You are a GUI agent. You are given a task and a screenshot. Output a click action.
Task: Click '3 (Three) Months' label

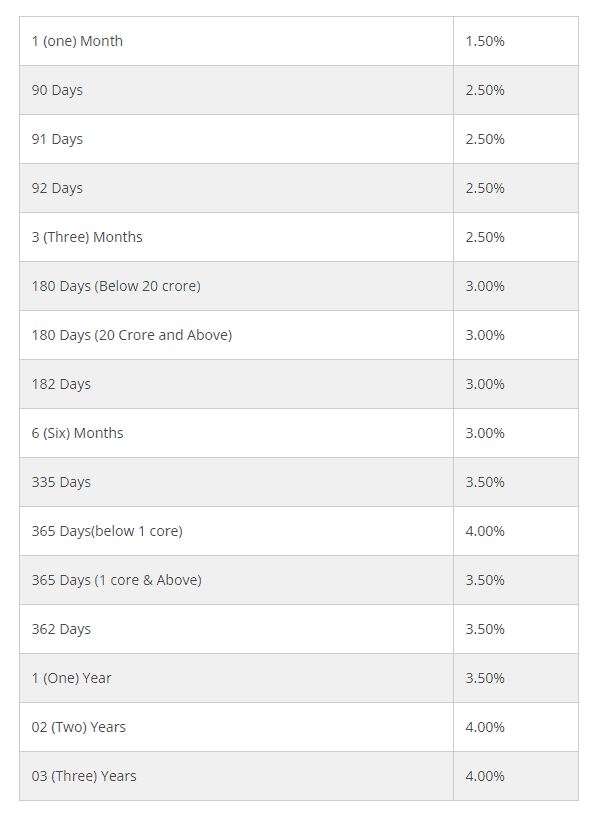pos(87,237)
